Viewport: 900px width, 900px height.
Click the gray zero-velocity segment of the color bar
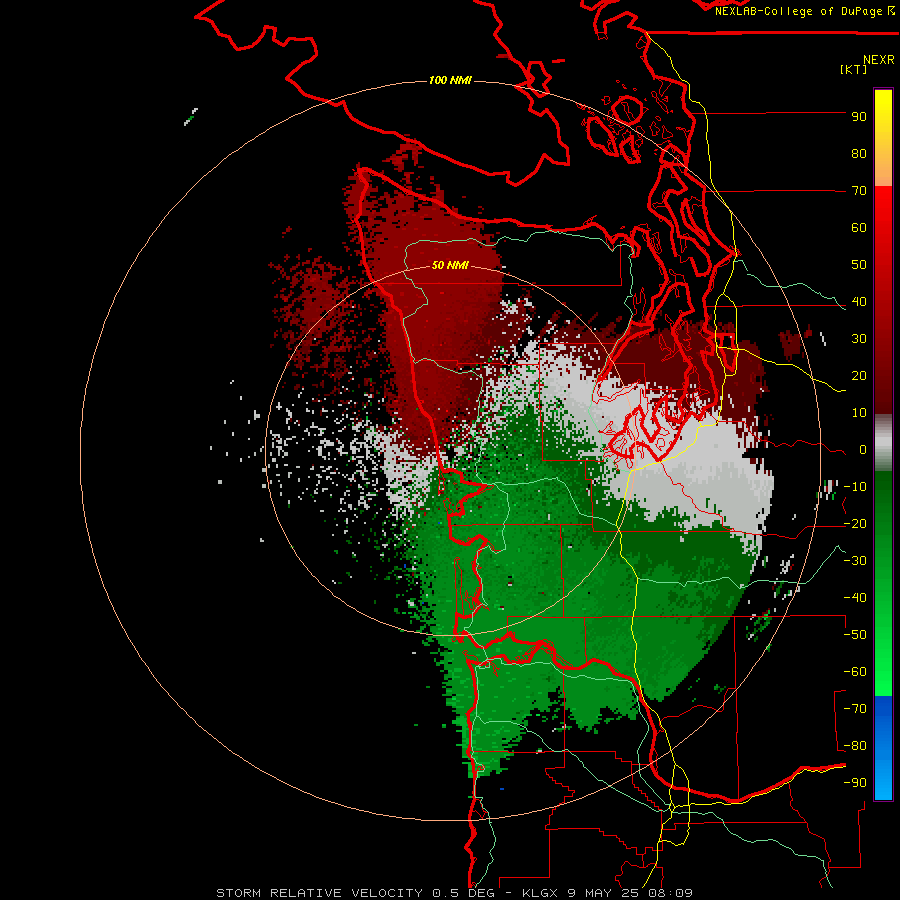pyautogui.click(x=883, y=443)
